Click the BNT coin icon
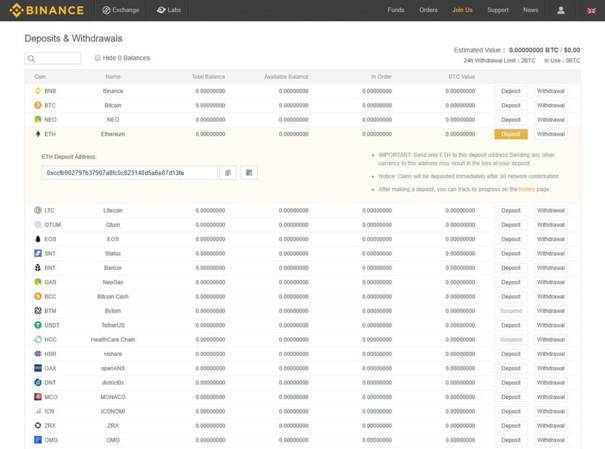 [x=38, y=268]
